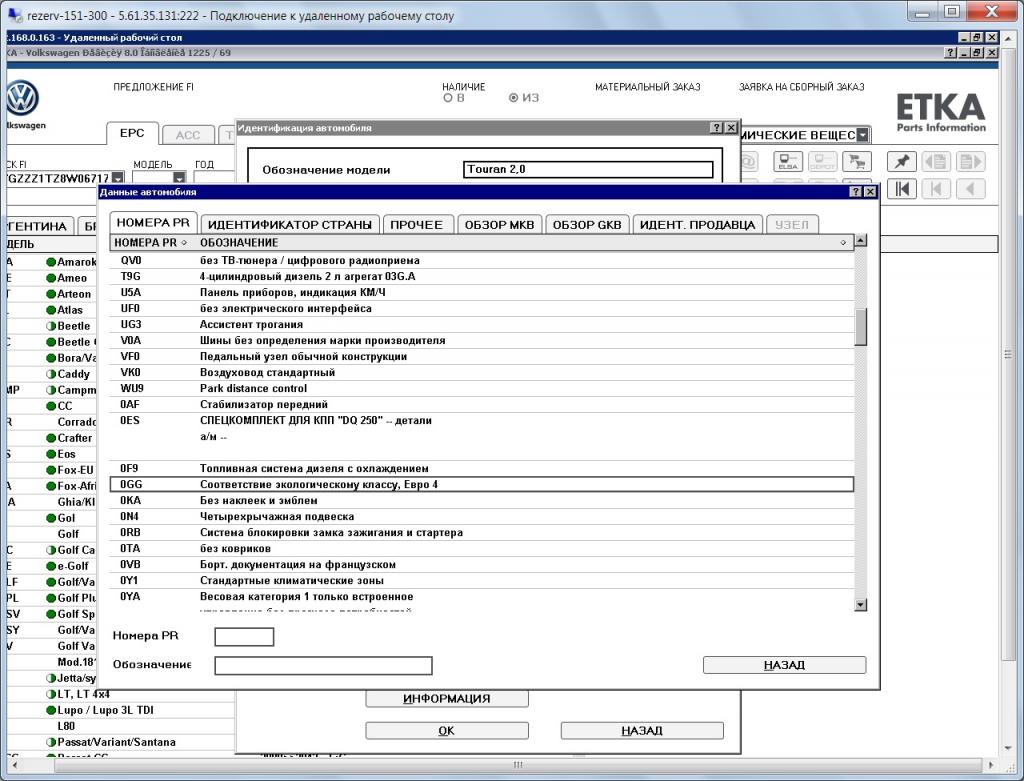Click the green dot beside Amarok

tap(51, 262)
